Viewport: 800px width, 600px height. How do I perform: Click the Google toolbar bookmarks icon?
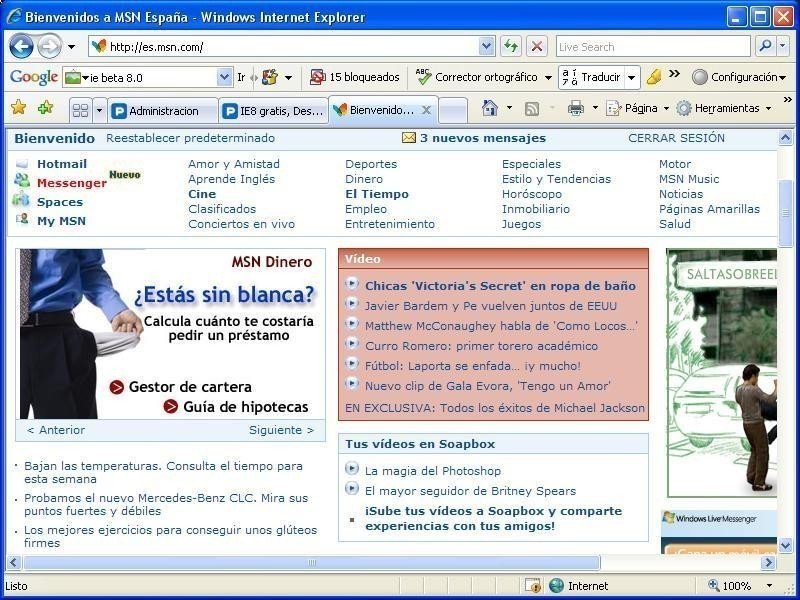[x=270, y=78]
